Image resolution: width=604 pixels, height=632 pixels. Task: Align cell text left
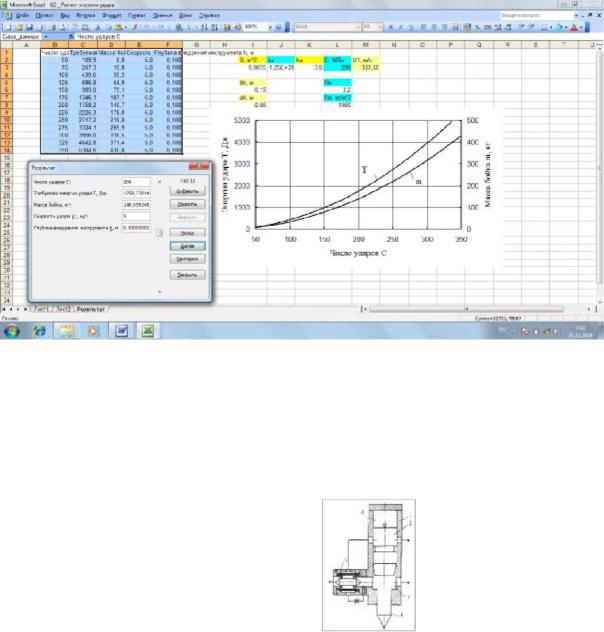pyautogui.click(x=423, y=27)
